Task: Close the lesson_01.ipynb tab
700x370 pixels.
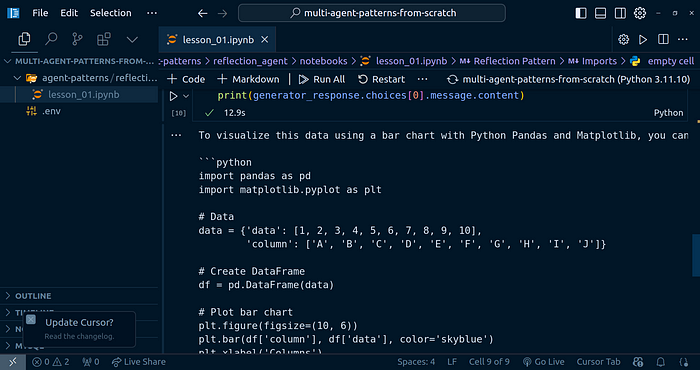Action: point(265,40)
